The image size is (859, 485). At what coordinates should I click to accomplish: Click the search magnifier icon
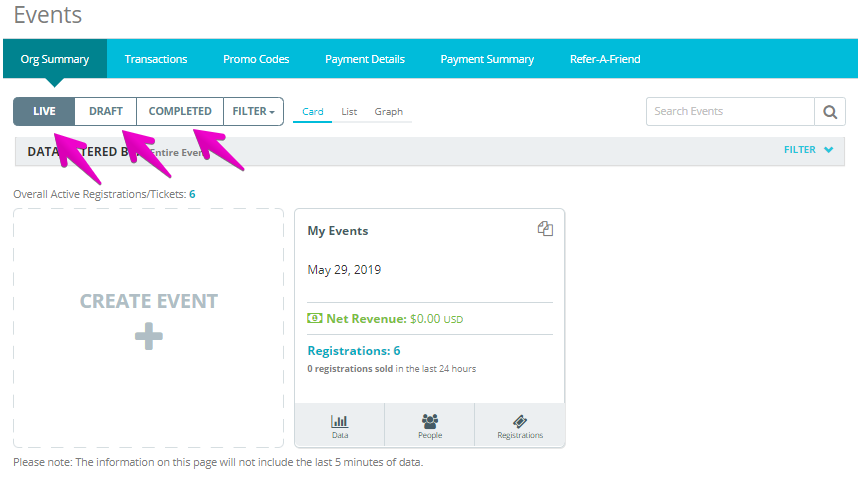[829, 112]
